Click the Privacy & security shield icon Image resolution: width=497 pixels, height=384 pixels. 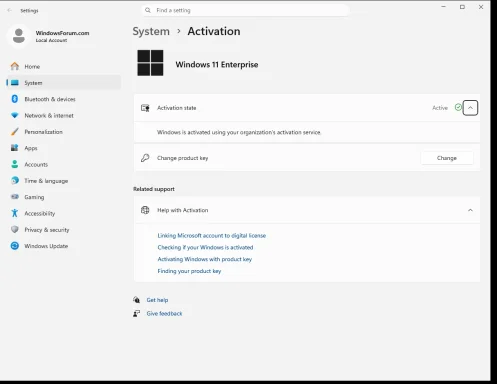15,229
